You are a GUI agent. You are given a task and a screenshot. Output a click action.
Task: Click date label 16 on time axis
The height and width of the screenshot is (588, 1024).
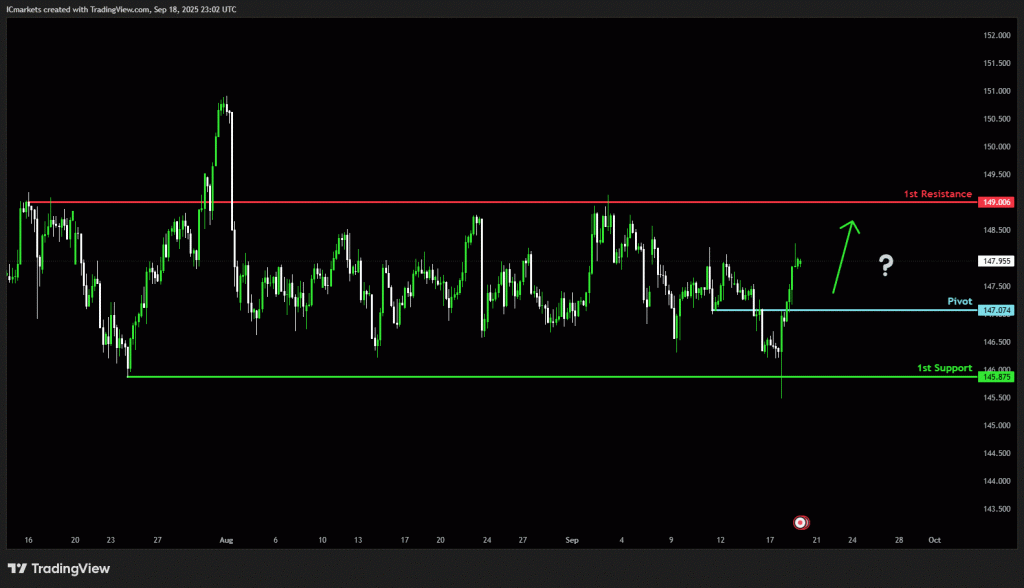28,540
